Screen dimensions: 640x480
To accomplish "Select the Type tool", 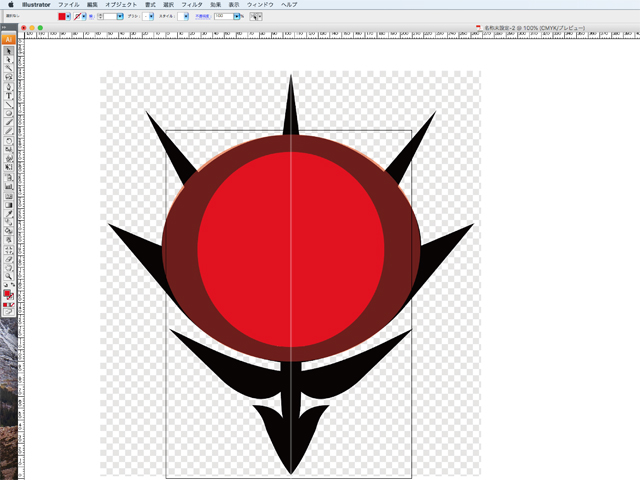I will [9, 96].
